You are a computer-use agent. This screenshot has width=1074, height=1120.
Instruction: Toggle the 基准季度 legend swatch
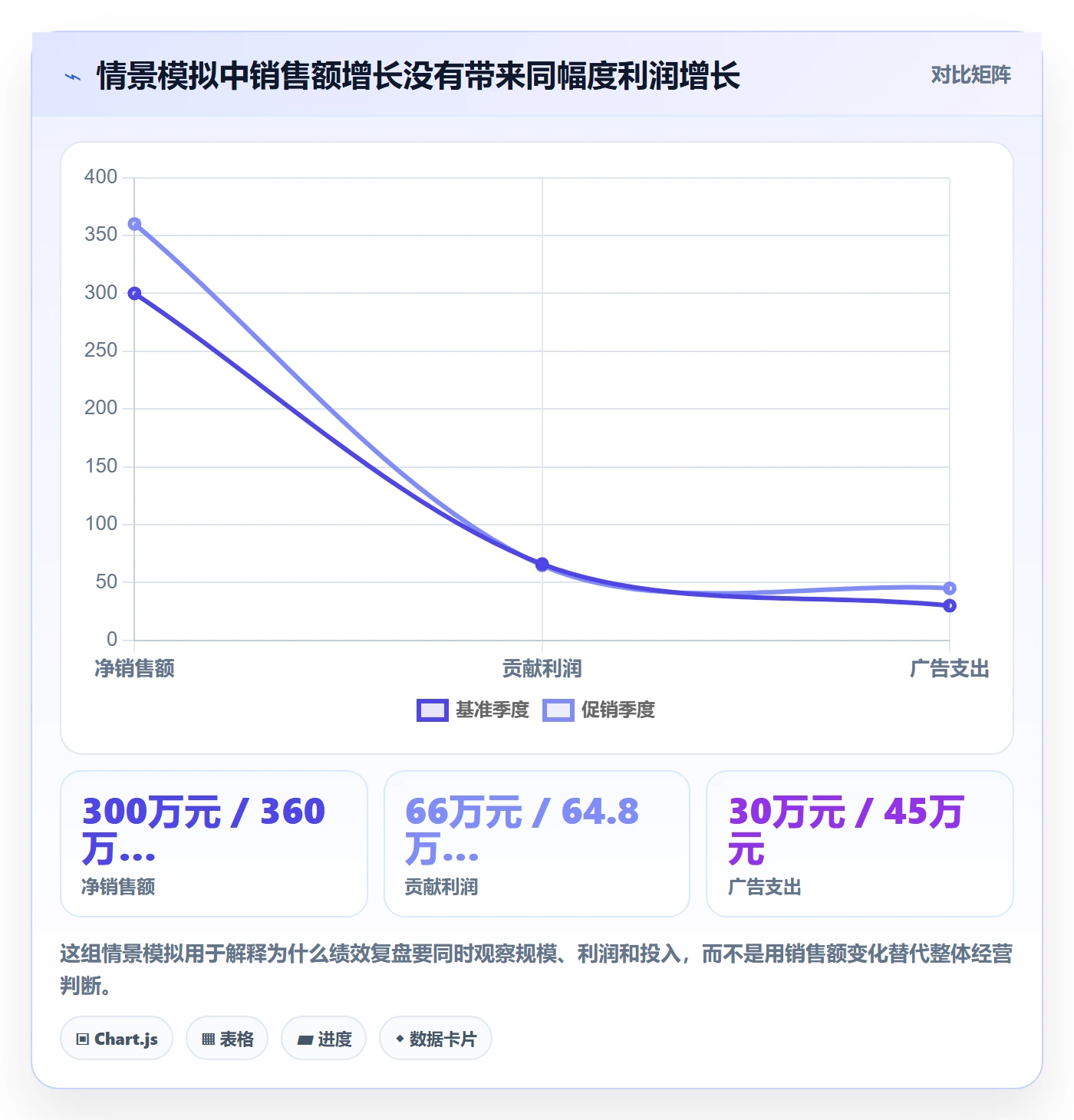click(432, 710)
